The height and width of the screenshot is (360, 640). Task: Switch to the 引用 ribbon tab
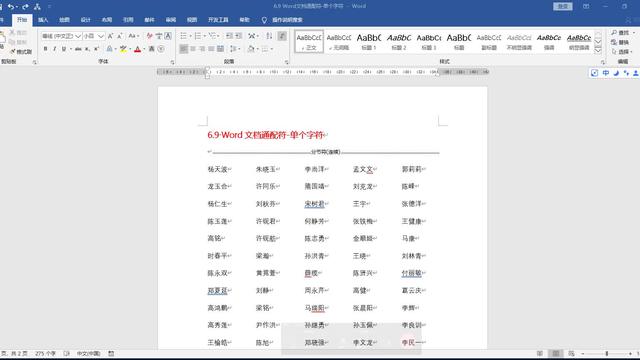click(128, 20)
